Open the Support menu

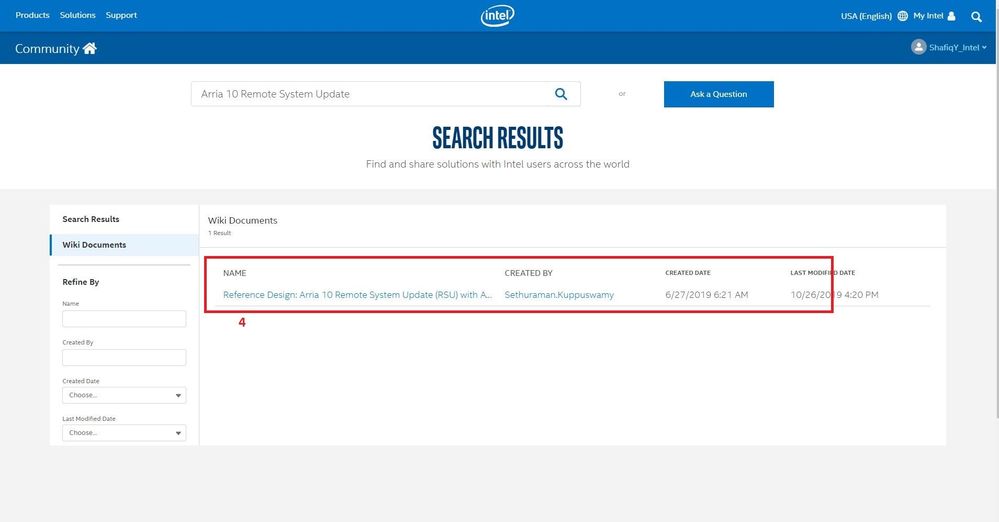click(121, 15)
